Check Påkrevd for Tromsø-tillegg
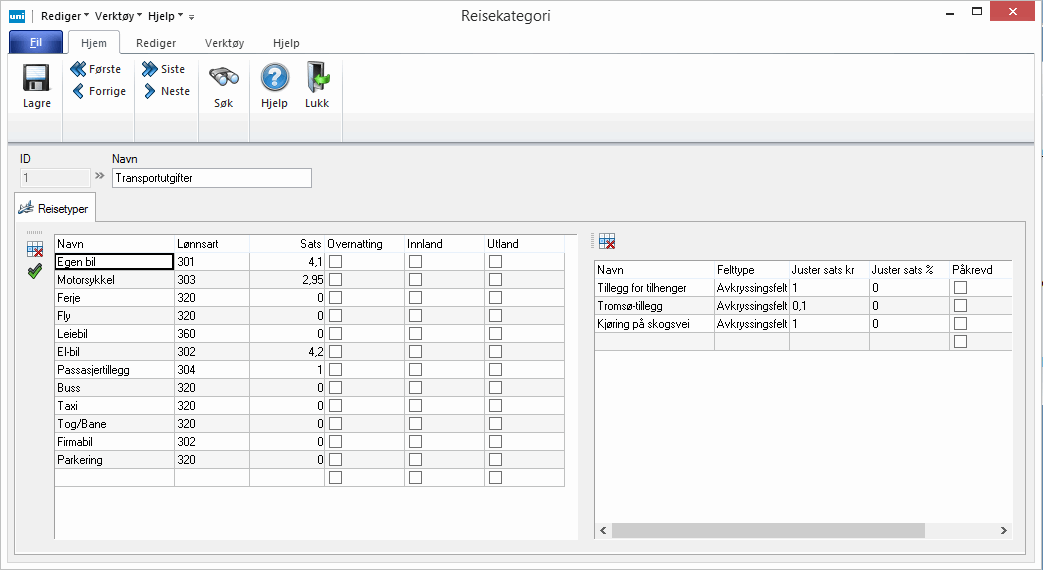Image resolution: width=1043 pixels, height=570 pixels. pos(961,306)
